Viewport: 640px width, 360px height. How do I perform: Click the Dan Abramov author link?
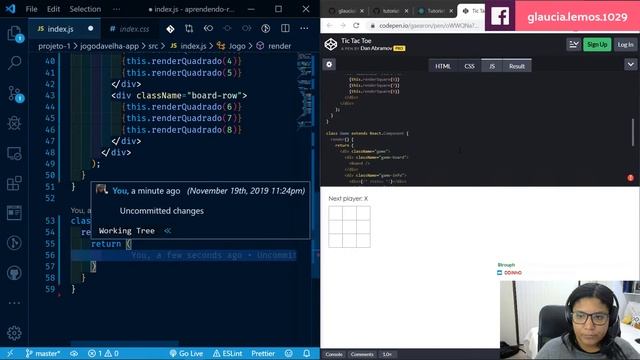point(376,48)
